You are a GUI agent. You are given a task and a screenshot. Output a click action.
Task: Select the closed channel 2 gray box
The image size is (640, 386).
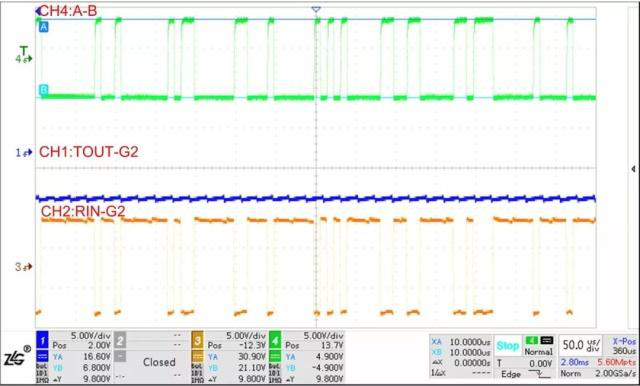120,339
